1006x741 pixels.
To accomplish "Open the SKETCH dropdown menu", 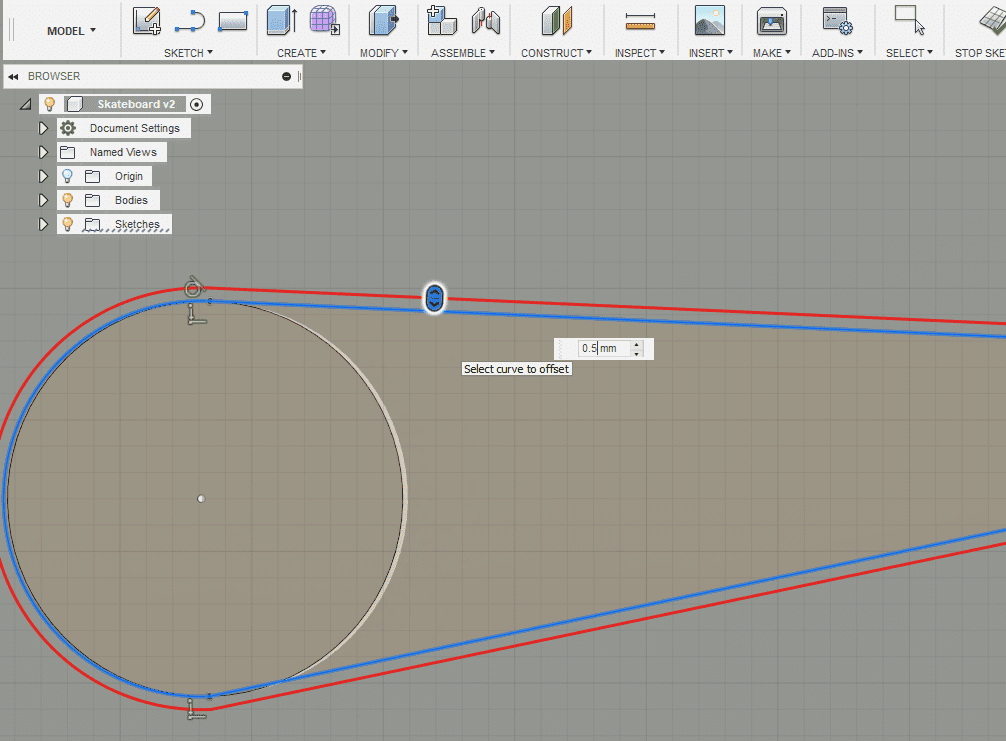I will [x=188, y=53].
